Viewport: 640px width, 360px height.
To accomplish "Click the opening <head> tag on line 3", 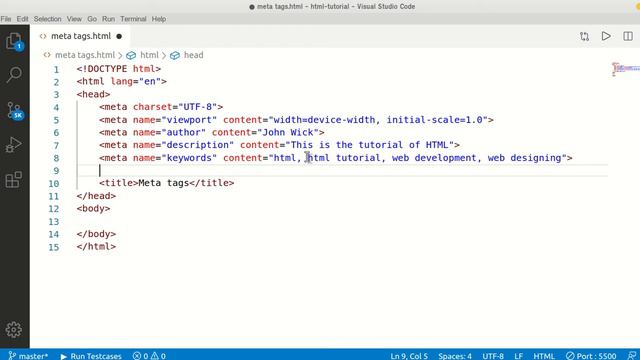I will coord(93,94).
